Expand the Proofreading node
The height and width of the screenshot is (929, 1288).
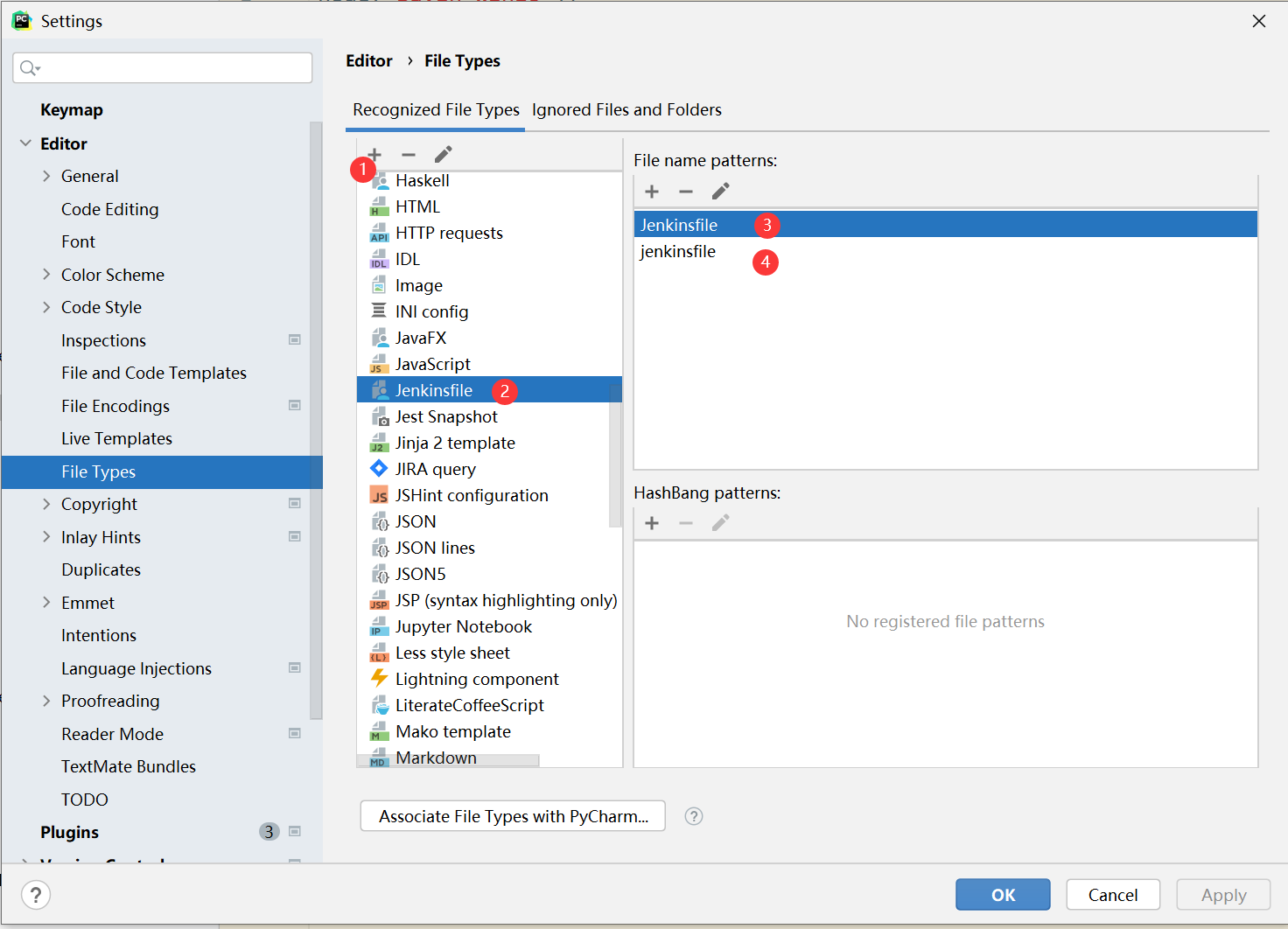pyautogui.click(x=46, y=701)
